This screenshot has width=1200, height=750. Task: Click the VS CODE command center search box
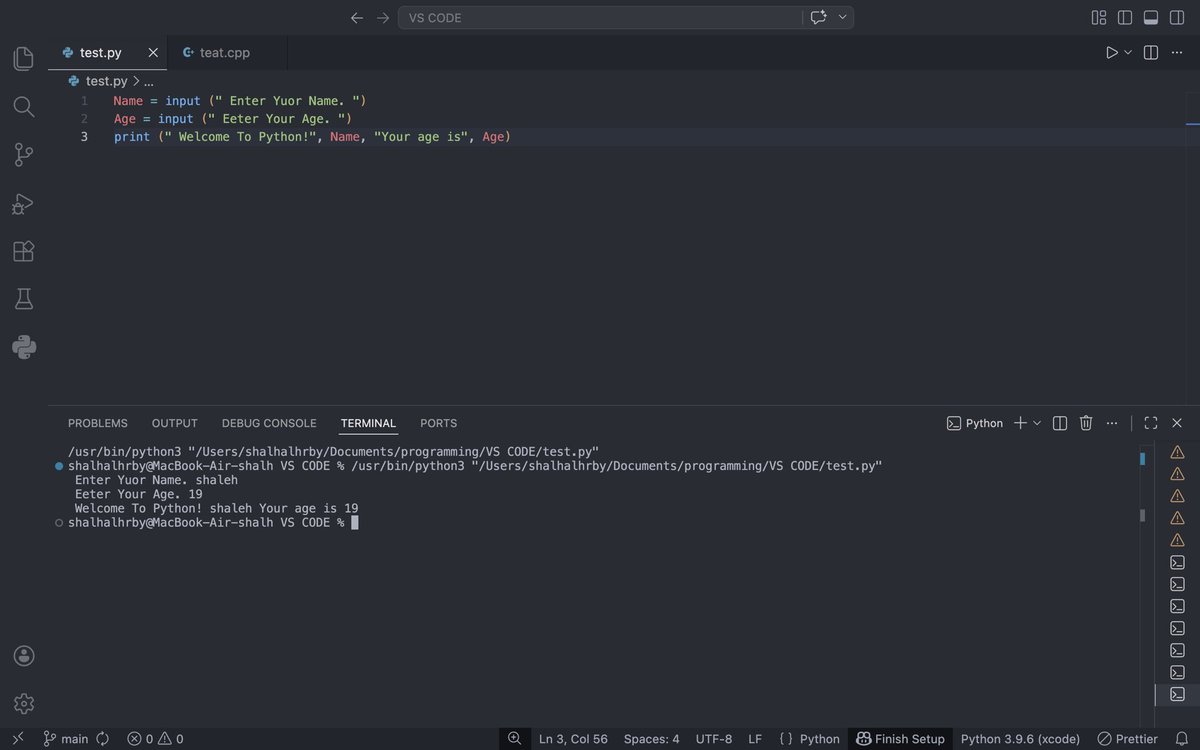coord(600,18)
